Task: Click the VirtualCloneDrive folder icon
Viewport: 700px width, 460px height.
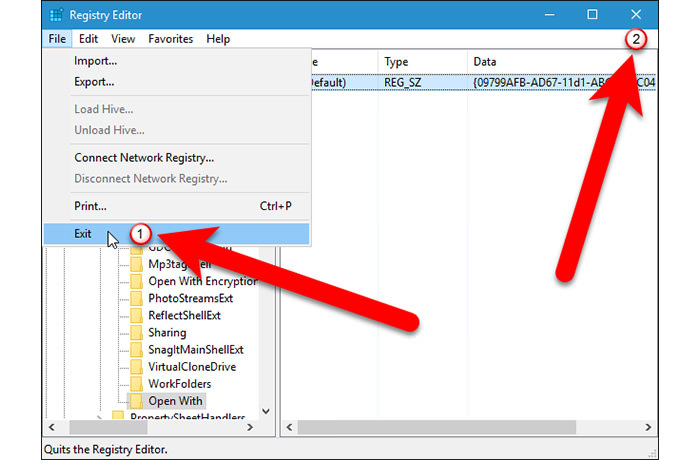Action: point(136,366)
